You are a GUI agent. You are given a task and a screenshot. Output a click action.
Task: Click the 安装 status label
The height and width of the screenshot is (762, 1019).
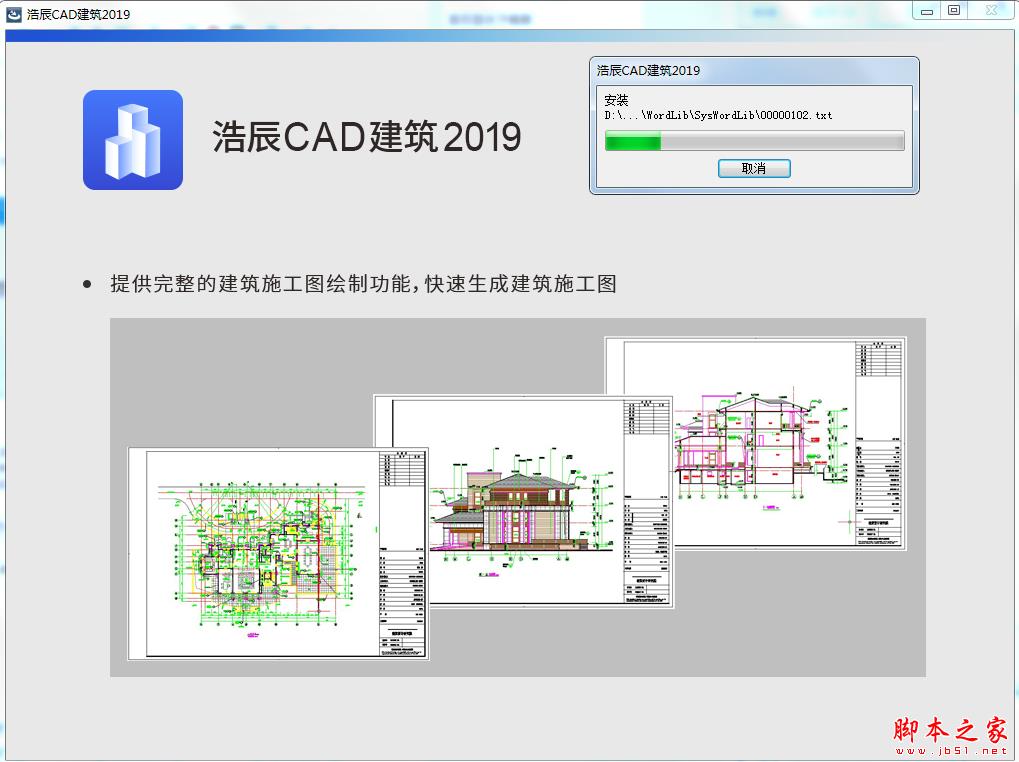coord(616,100)
